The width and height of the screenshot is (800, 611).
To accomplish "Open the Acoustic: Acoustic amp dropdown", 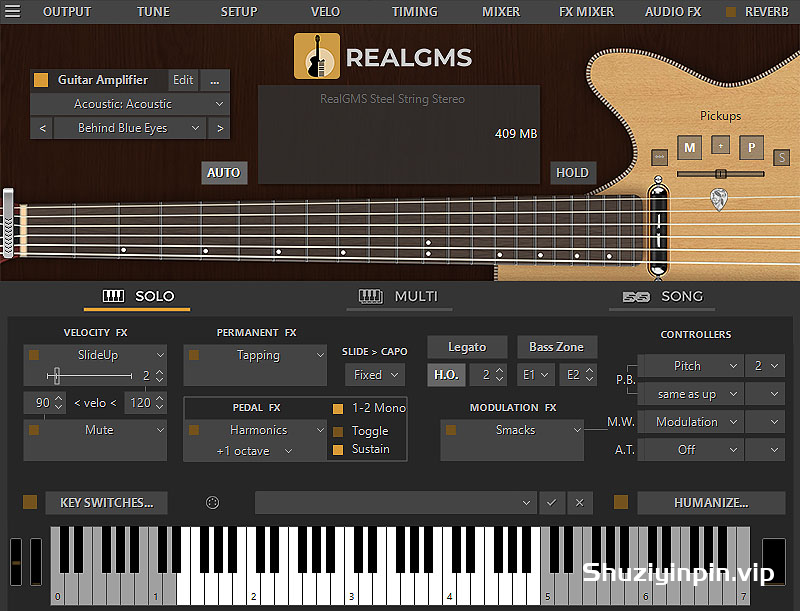I will [130, 104].
